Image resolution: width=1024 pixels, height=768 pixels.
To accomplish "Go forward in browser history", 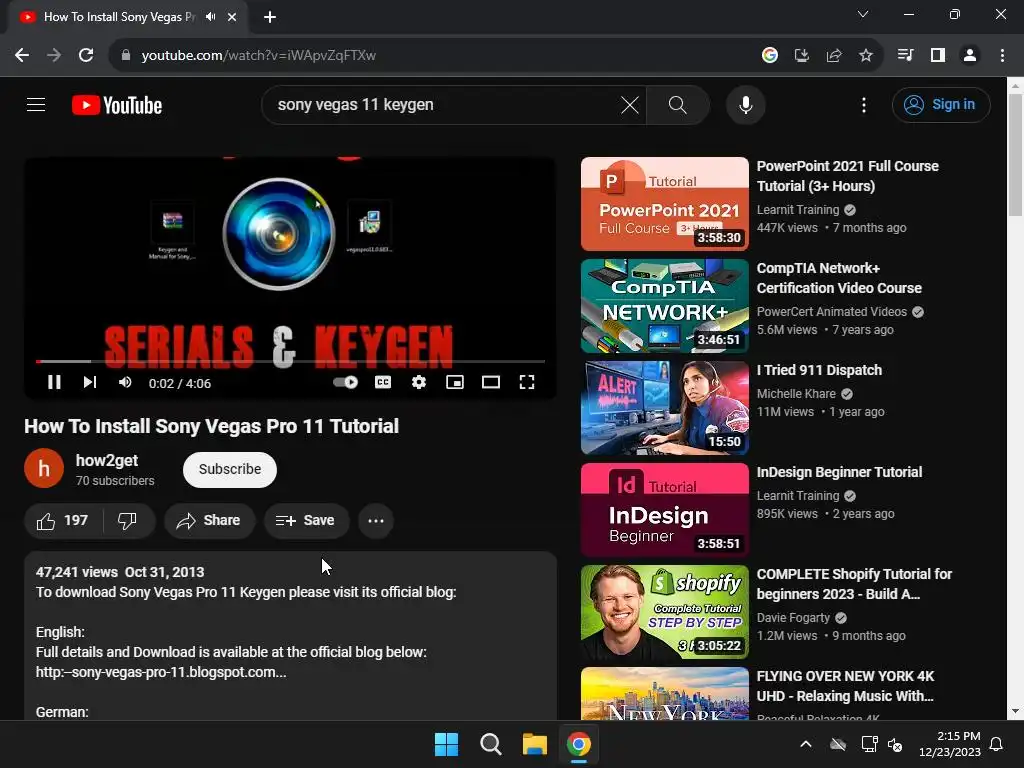I will 54,55.
